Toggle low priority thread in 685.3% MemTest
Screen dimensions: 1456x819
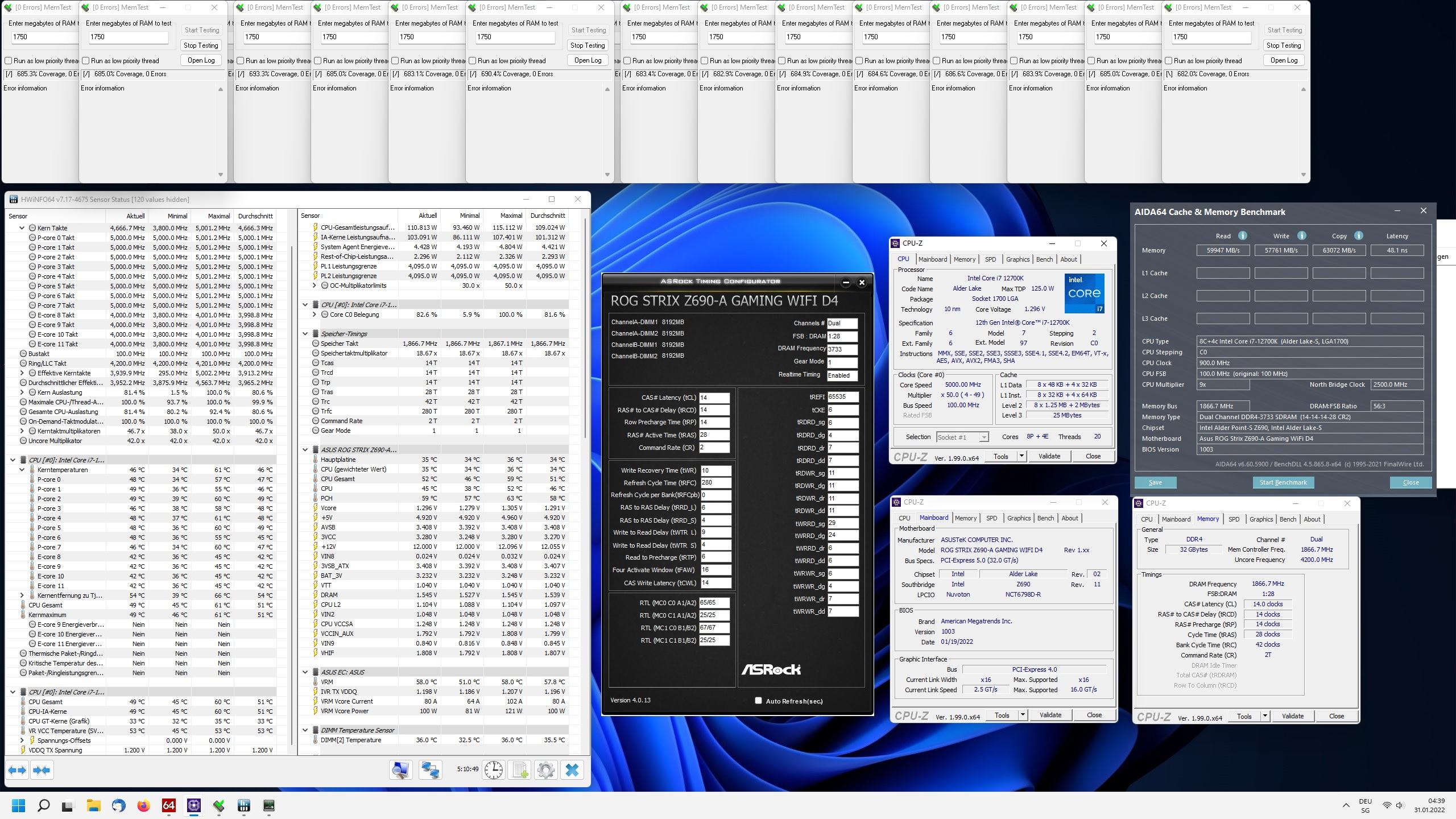point(9,61)
